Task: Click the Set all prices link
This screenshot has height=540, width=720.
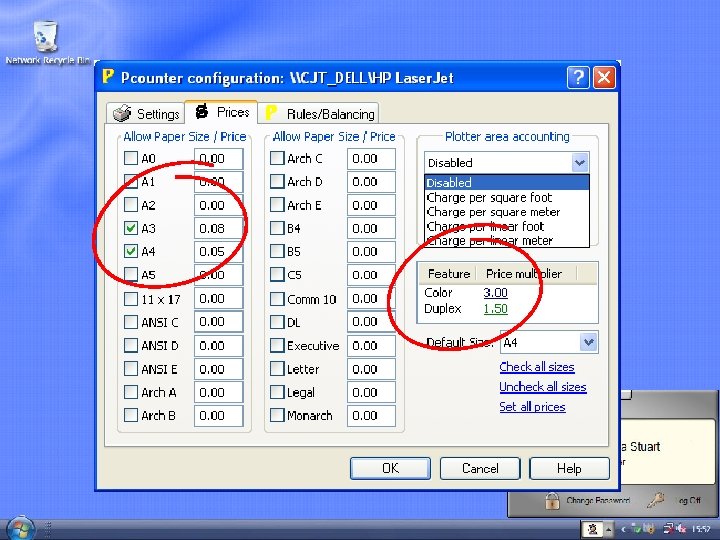Action: click(x=532, y=407)
